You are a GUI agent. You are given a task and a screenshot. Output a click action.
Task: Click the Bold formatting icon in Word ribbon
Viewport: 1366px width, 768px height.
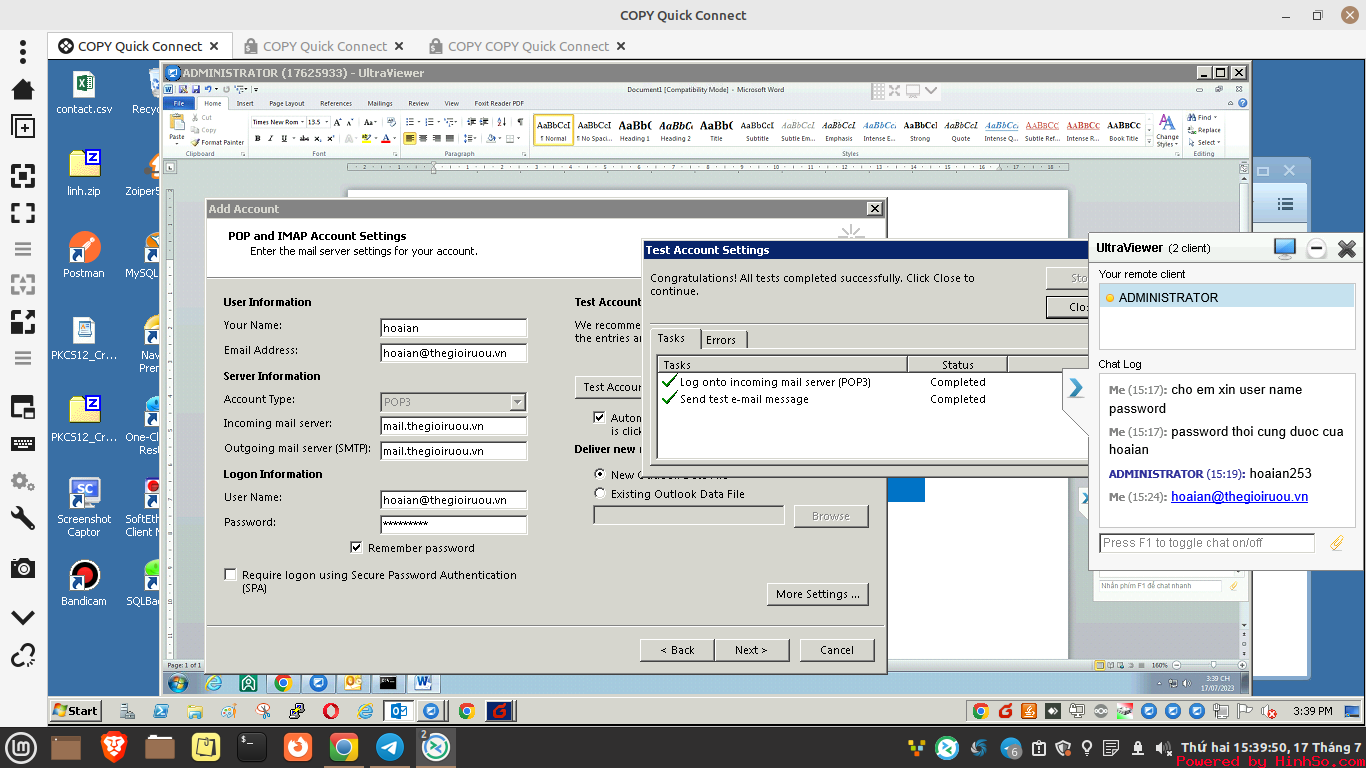click(257, 139)
